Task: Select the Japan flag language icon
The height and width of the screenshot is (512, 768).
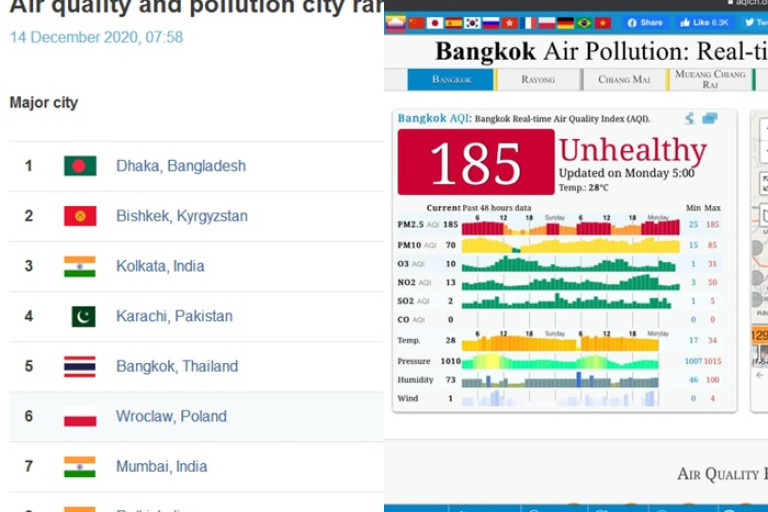Action: (434, 23)
